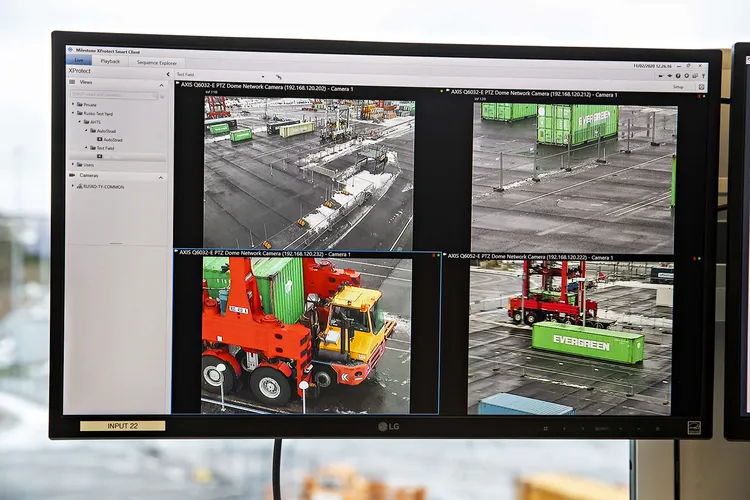Toggle full screen icon beside Setup

point(701,87)
